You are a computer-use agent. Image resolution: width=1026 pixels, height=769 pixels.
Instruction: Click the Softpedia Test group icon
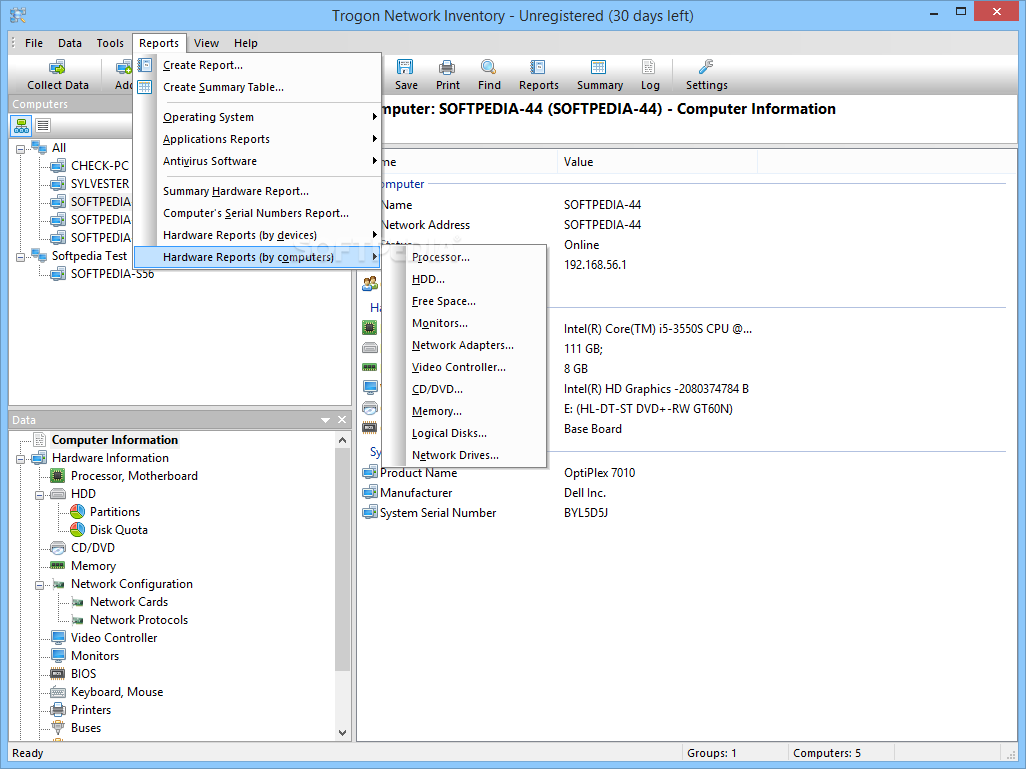point(39,255)
